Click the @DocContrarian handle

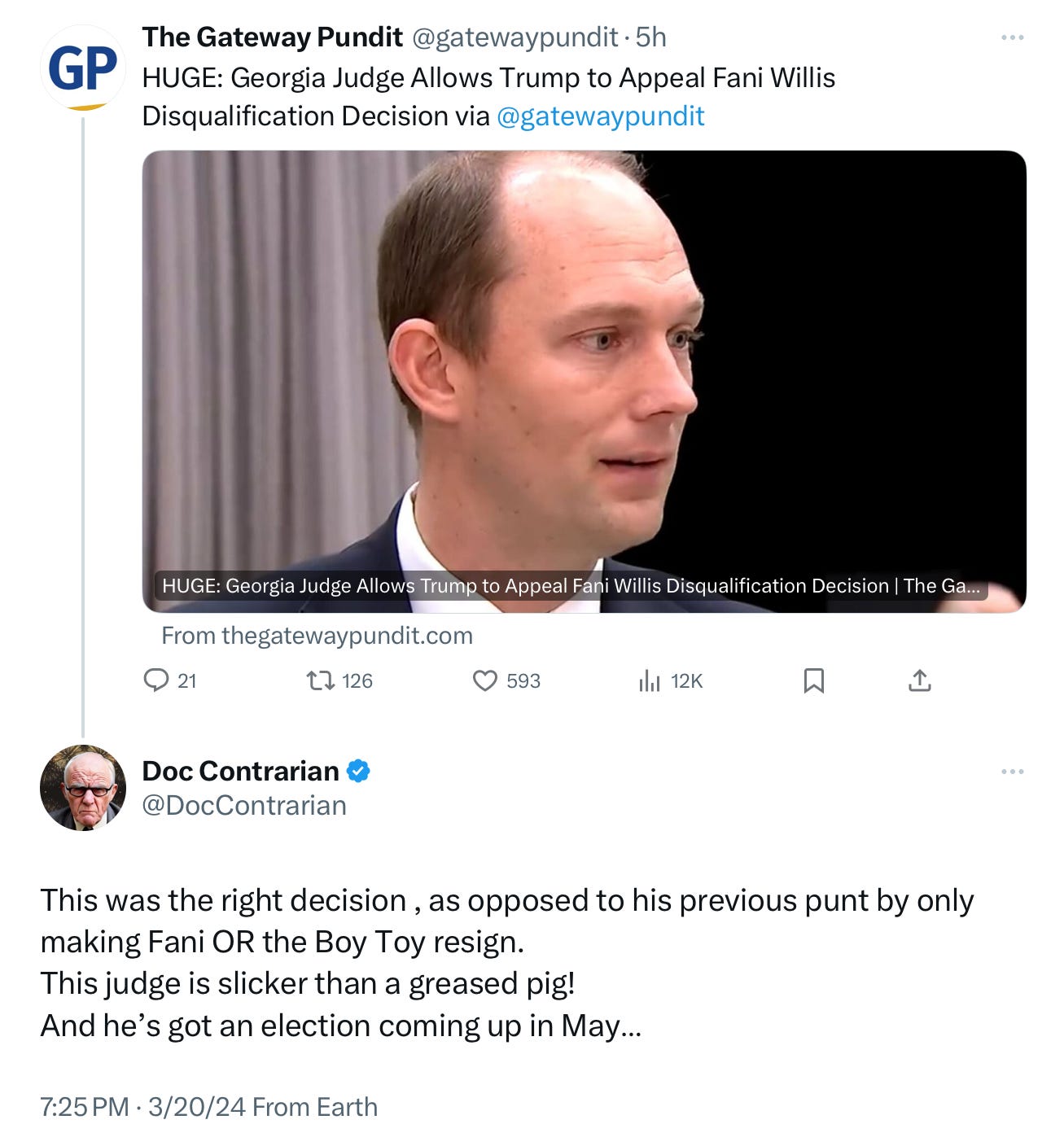[244, 805]
